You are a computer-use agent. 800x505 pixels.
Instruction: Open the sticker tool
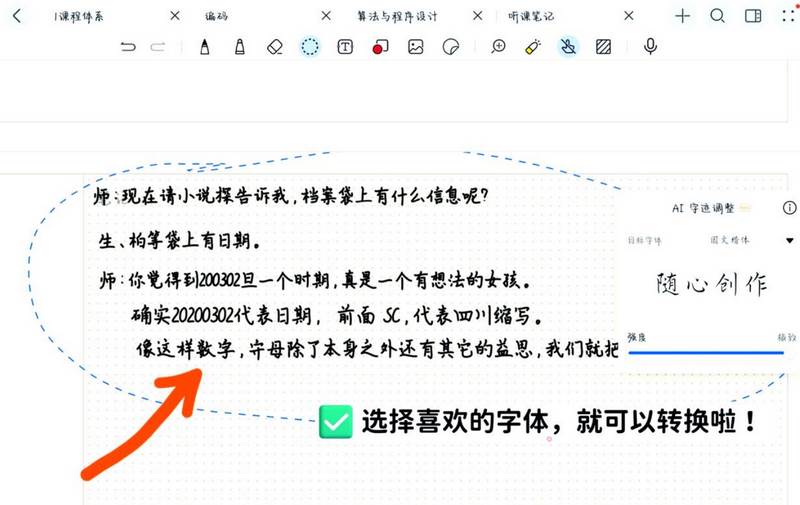[451, 47]
